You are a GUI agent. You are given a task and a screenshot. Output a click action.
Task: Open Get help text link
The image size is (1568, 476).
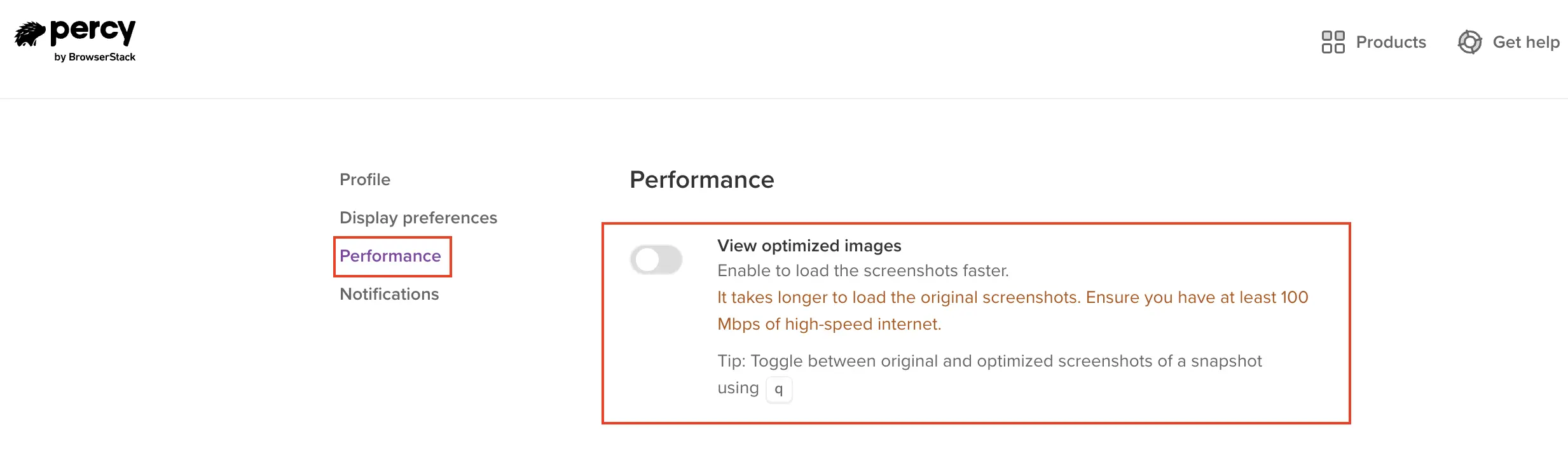[x=1525, y=42]
